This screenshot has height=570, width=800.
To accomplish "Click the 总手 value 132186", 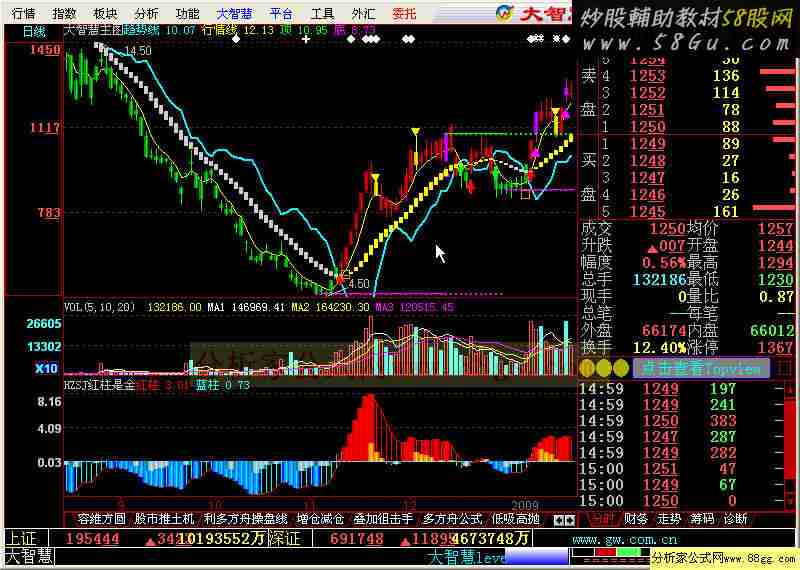I will (659, 280).
